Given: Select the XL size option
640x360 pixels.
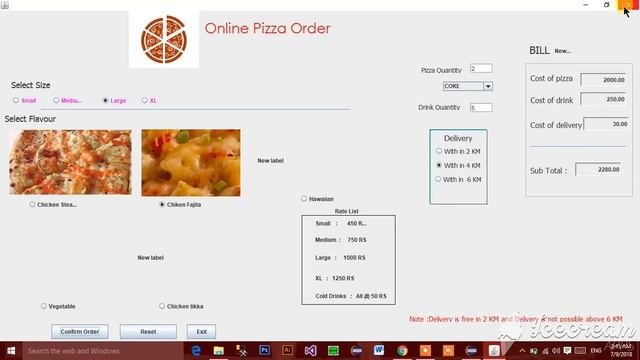Looking at the screenshot, I should (149, 100).
